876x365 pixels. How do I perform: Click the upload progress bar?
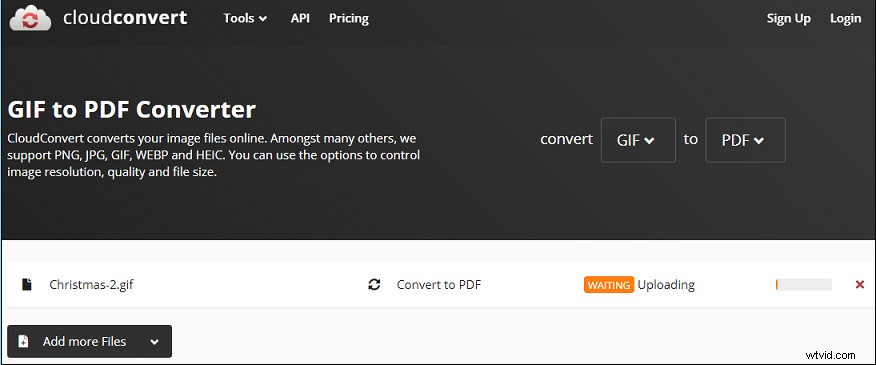tap(803, 285)
